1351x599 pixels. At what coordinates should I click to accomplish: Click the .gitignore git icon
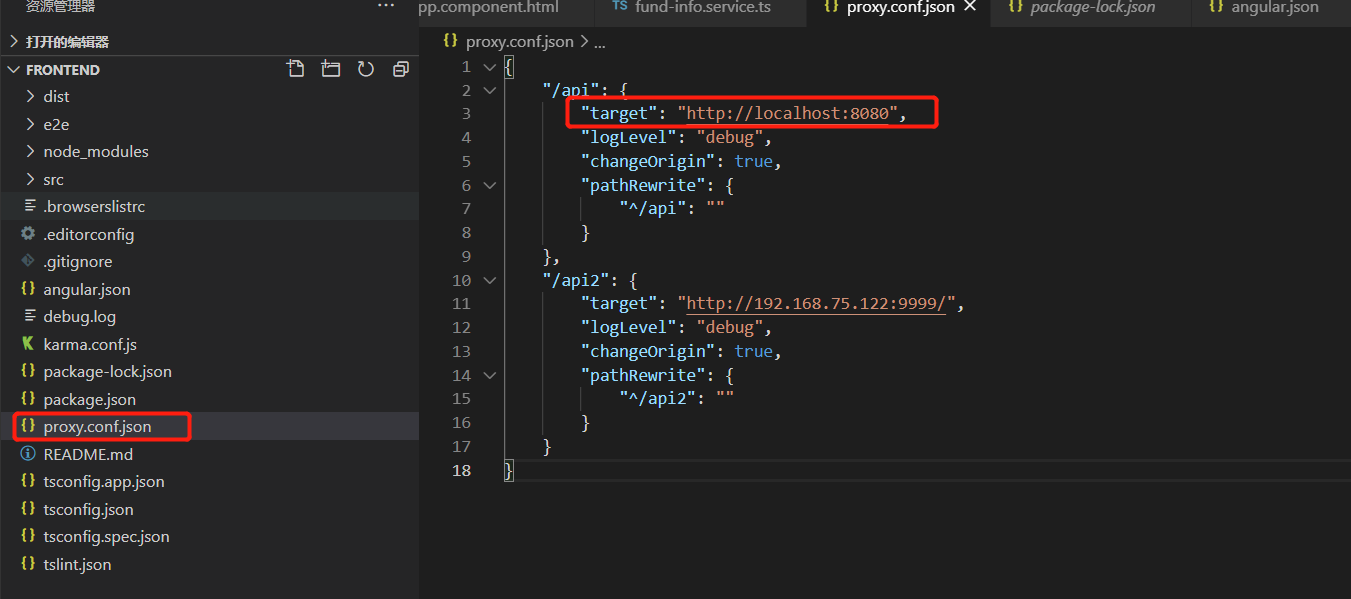click(28, 261)
